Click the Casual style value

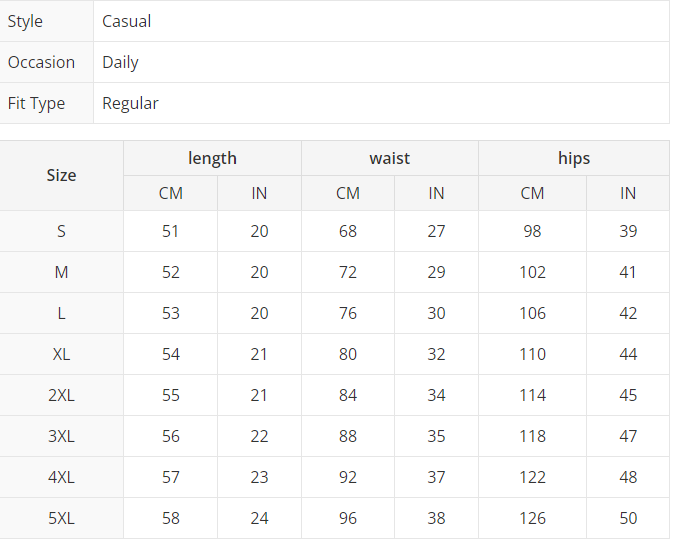[127, 21]
